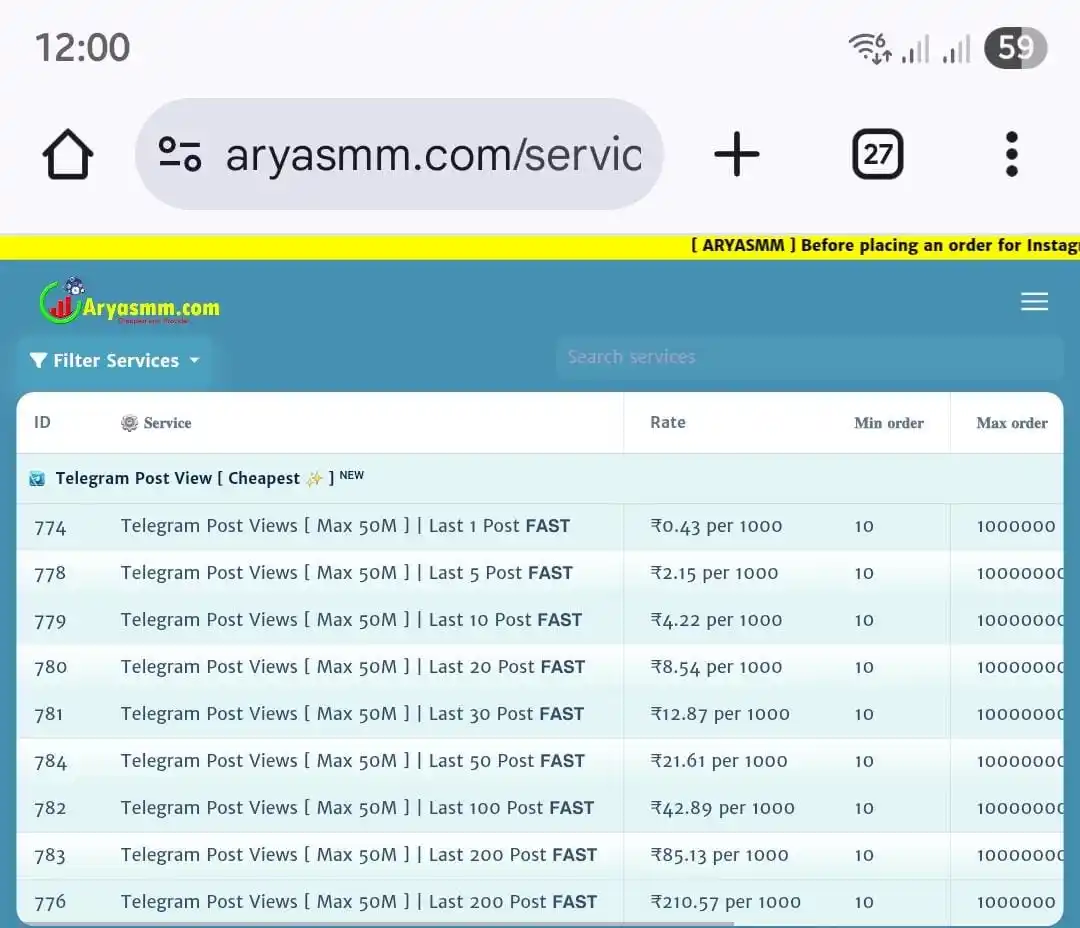Select the Max order column header

tap(1012, 423)
